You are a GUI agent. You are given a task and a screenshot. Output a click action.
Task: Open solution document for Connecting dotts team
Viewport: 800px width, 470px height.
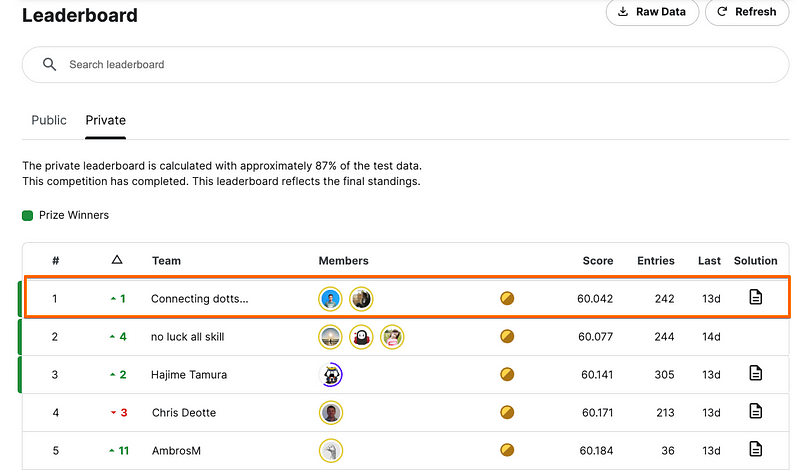click(x=755, y=298)
